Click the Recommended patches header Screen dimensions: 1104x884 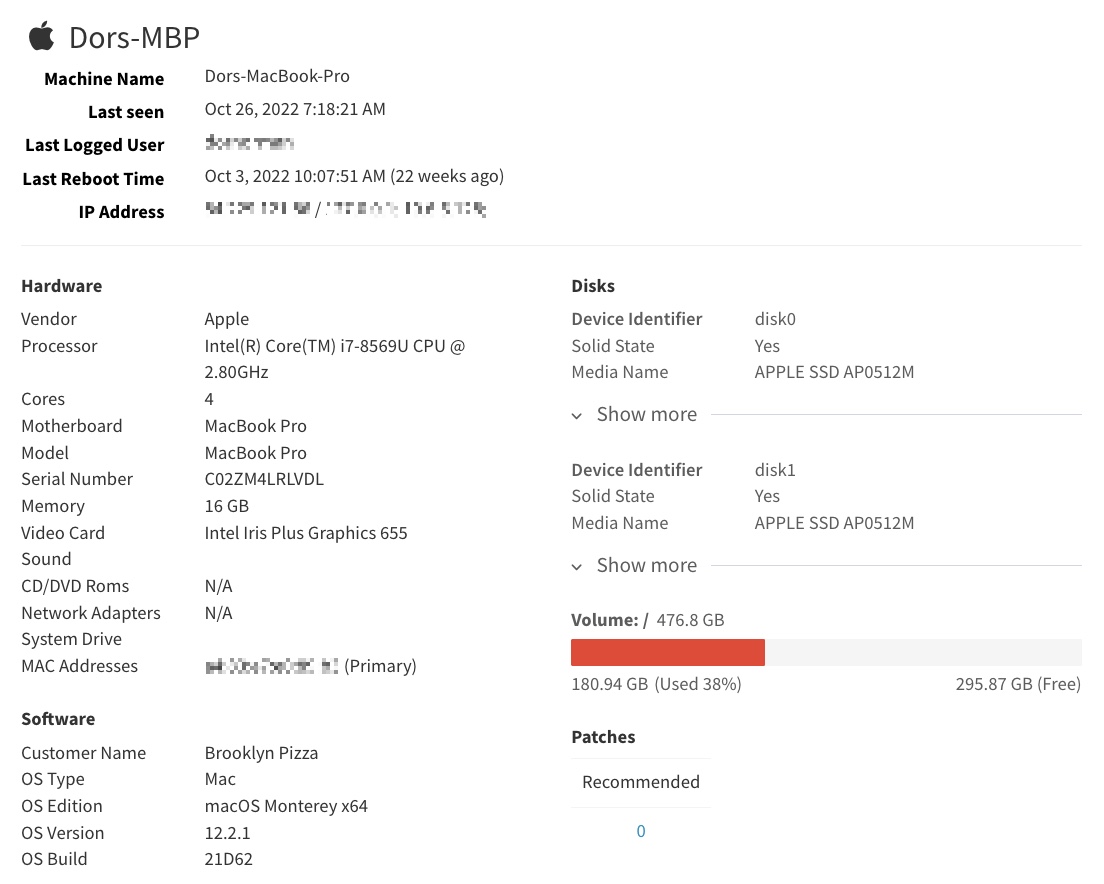point(641,782)
